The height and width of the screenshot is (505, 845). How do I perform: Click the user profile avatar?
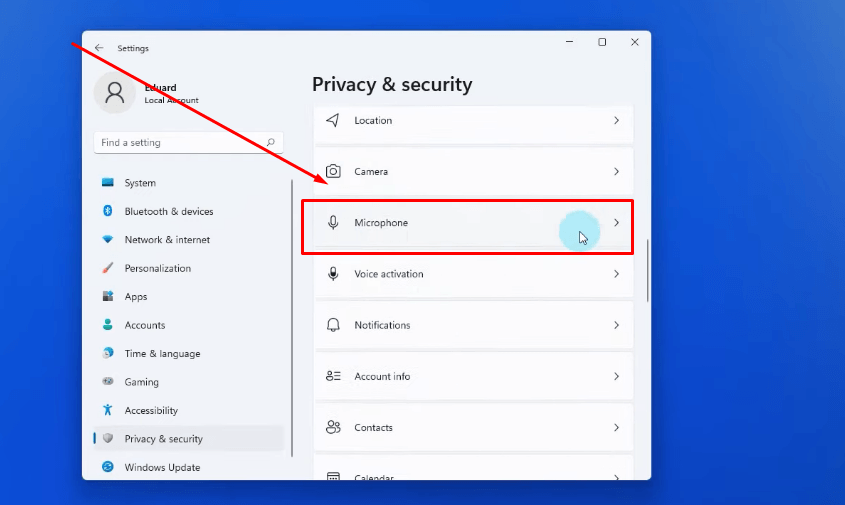114,93
